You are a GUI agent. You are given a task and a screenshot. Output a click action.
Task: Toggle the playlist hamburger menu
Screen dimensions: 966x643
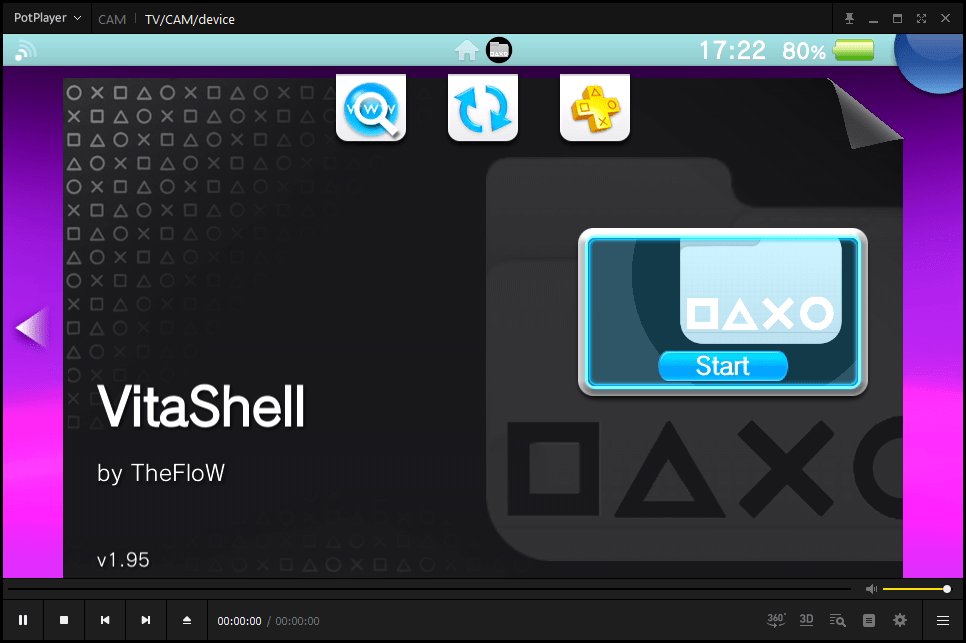[943, 620]
